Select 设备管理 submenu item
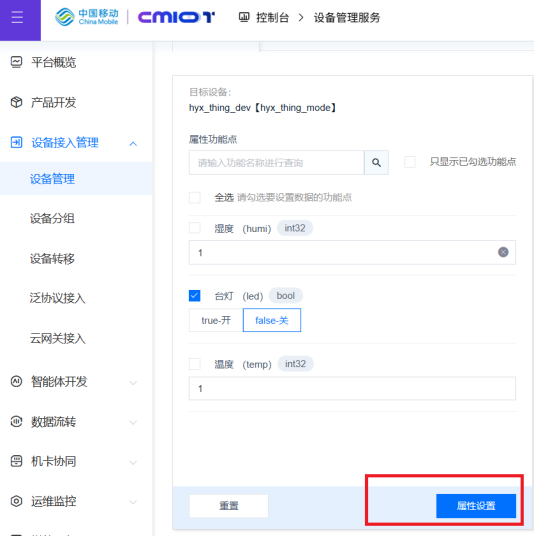The height and width of the screenshot is (537, 534). [76, 179]
